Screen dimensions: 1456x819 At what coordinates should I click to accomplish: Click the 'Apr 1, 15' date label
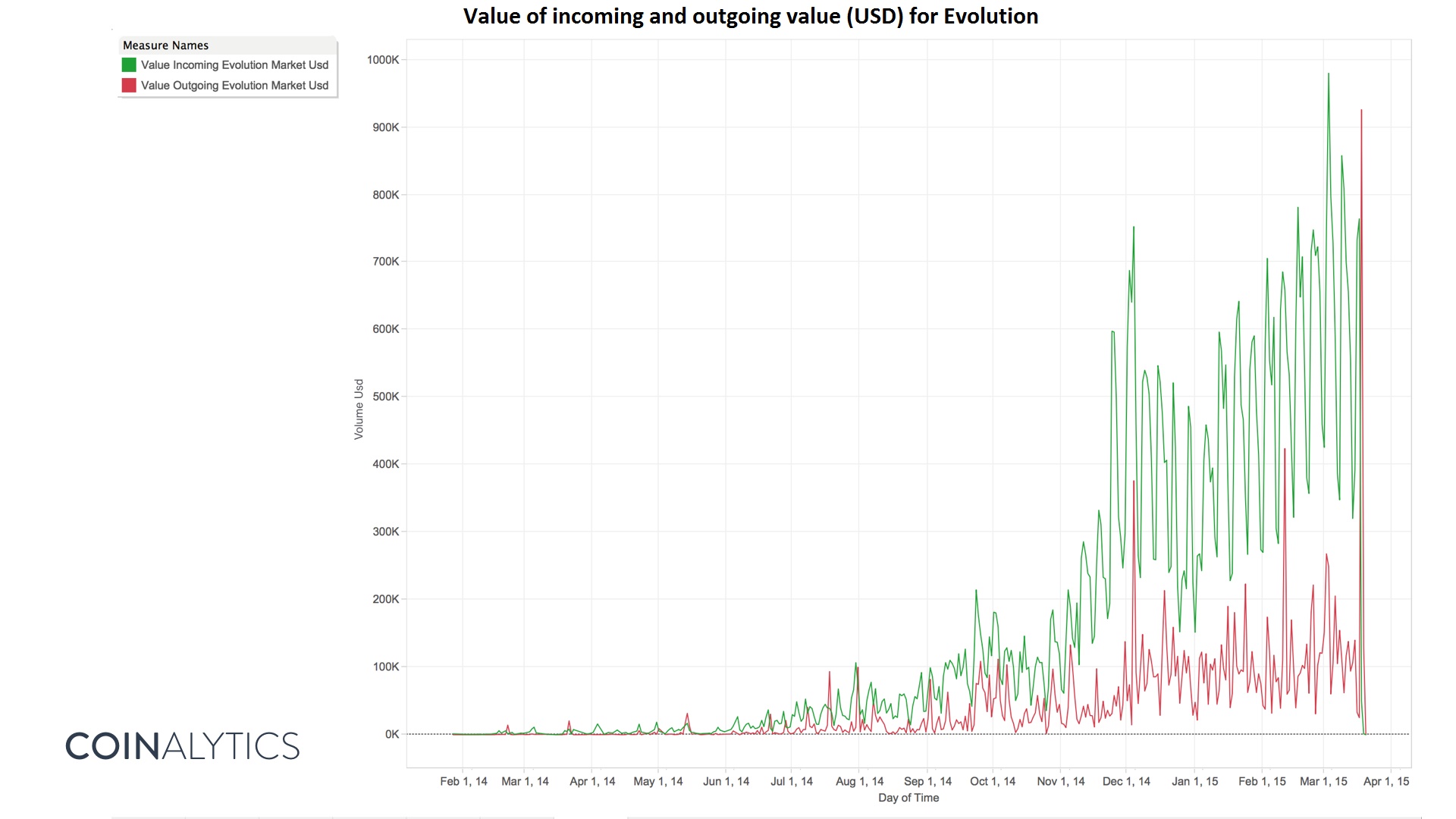tap(1386, 781)
